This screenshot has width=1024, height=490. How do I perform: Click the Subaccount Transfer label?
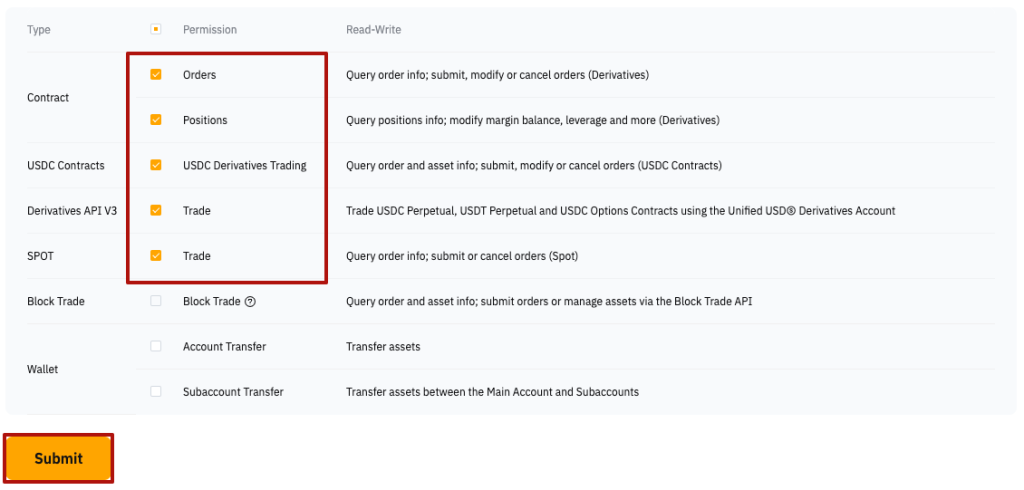click(233, 392)
